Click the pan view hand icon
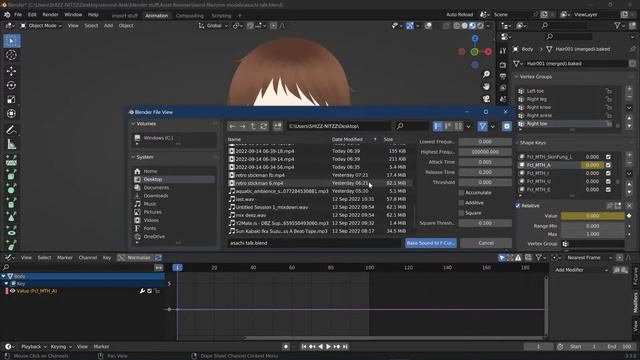Screen dimensions: 640x360 click(x=486, y=87)
